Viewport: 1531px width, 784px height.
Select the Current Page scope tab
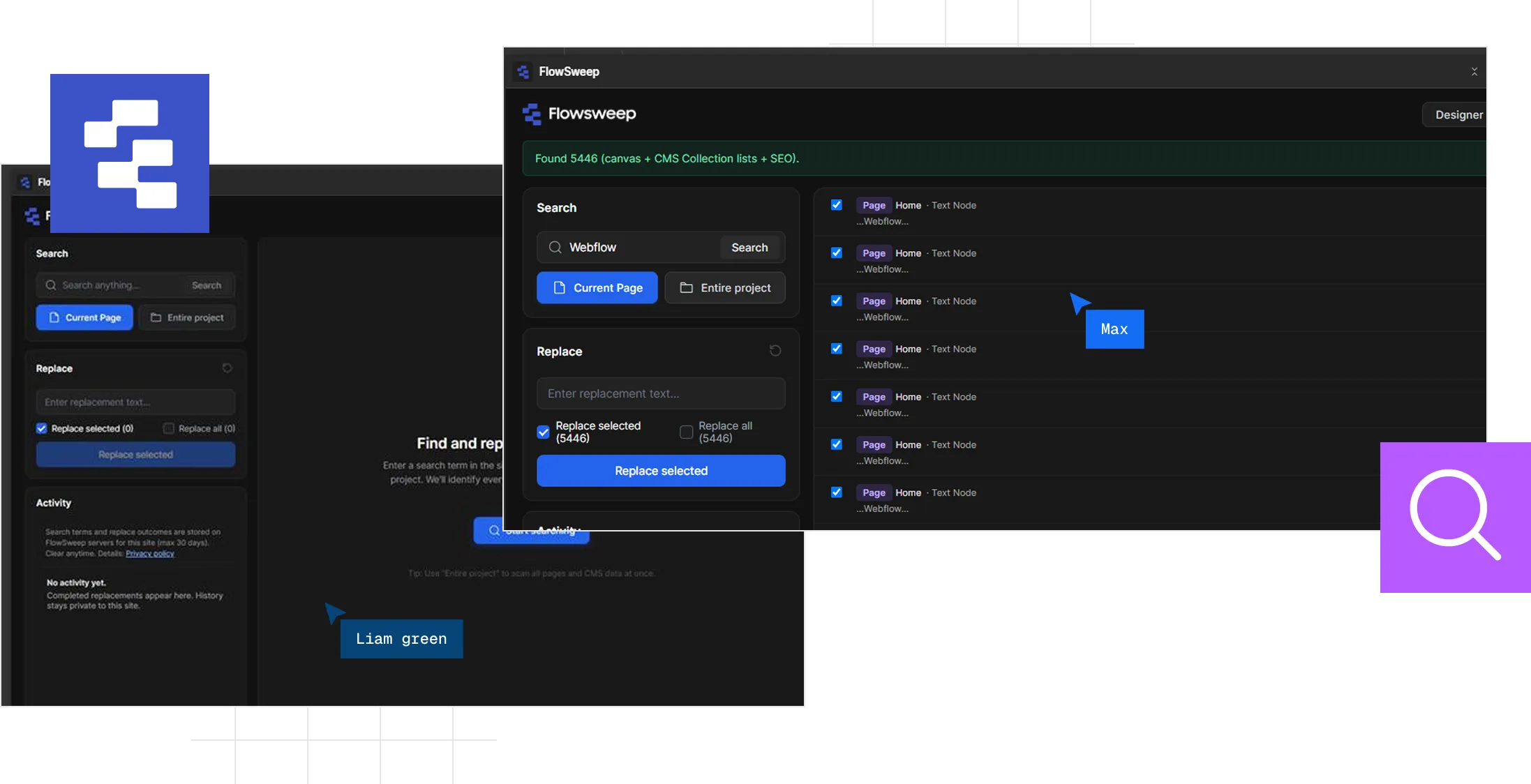597,288
